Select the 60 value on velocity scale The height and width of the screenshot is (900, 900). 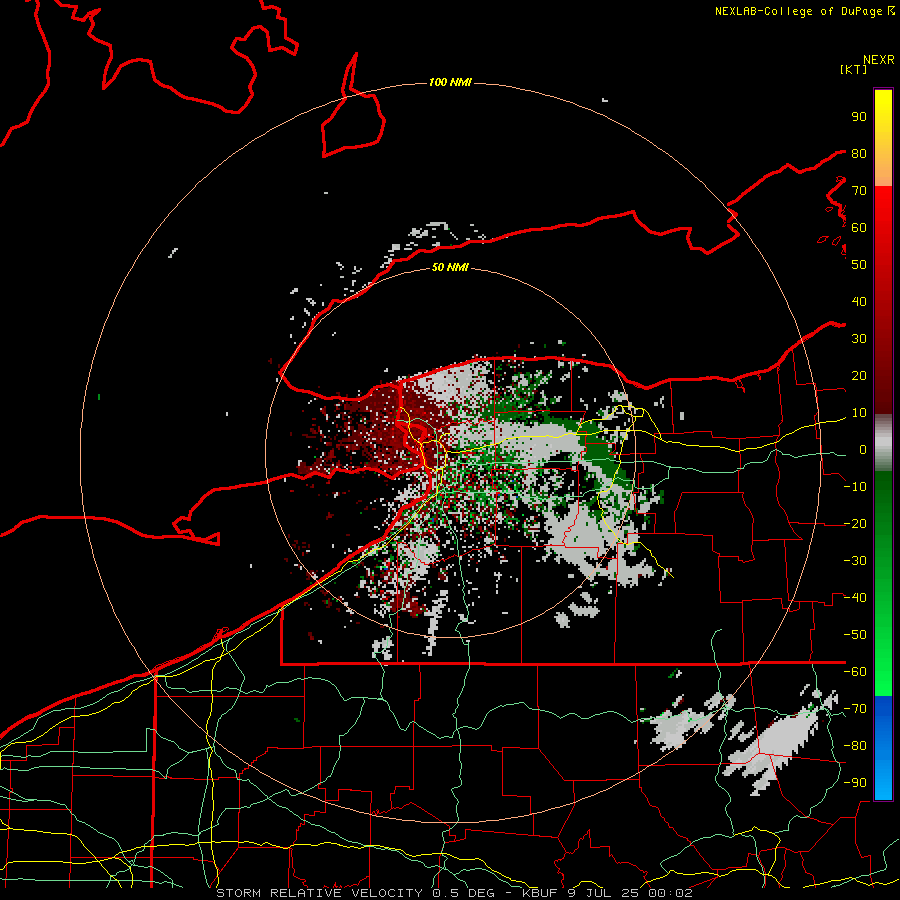(x=859, y=228)
